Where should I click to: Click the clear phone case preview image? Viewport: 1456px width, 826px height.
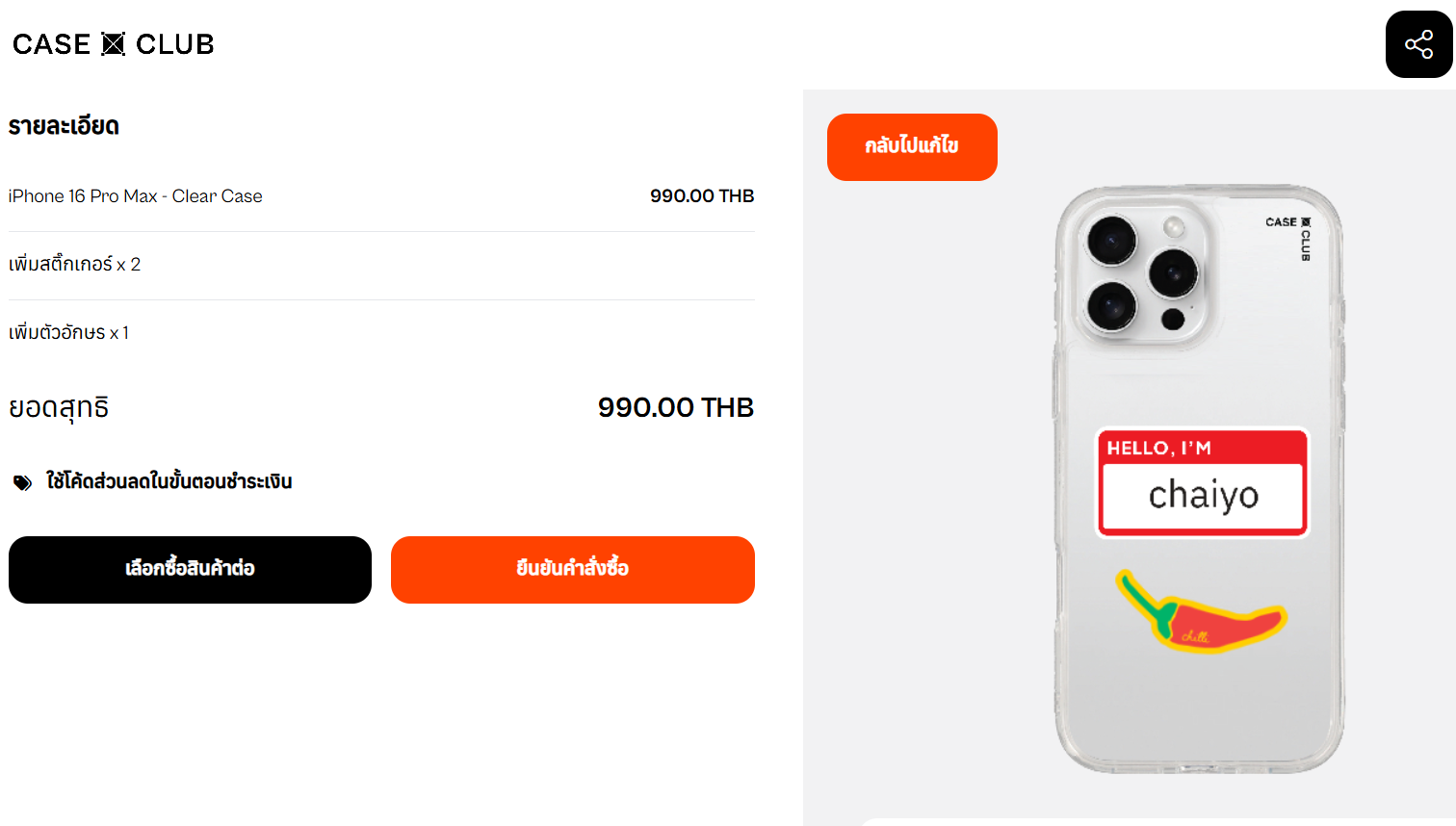pyautogui.click(x=1199, y=479)
